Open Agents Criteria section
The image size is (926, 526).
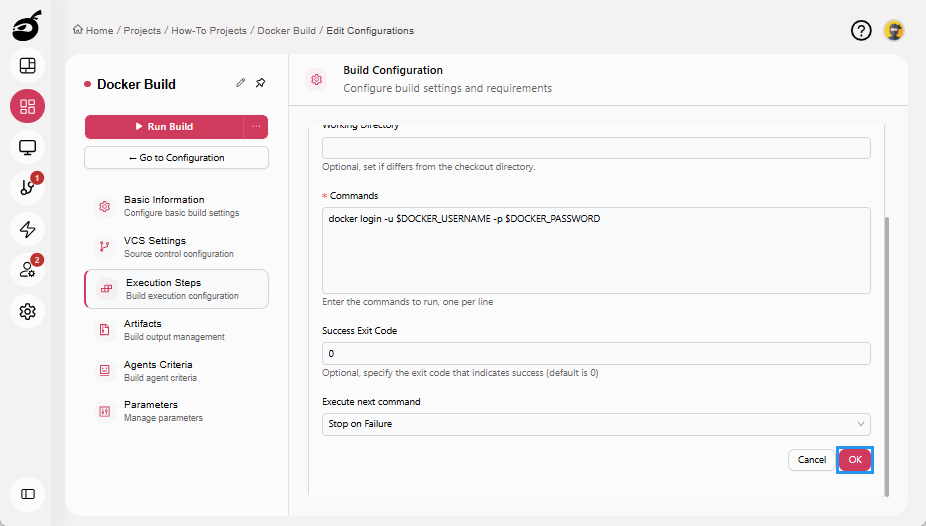[x=177, y=371]
